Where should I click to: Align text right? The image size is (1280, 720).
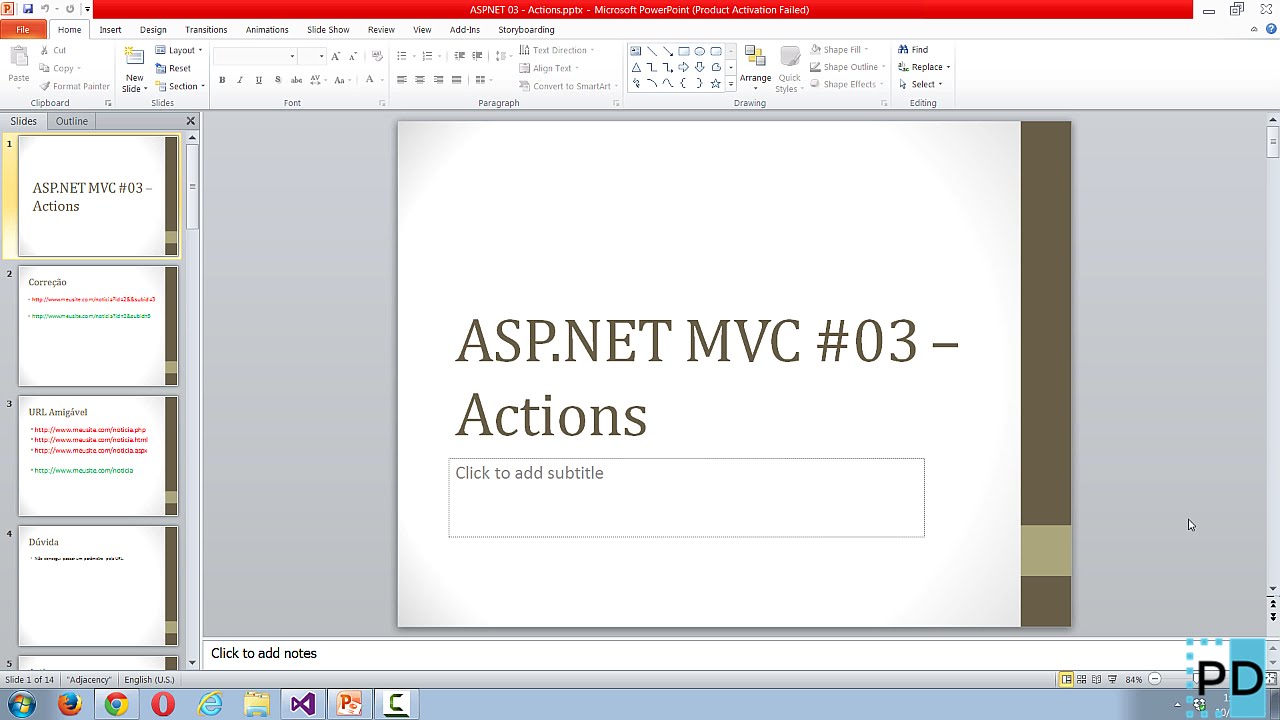(438, 80)
